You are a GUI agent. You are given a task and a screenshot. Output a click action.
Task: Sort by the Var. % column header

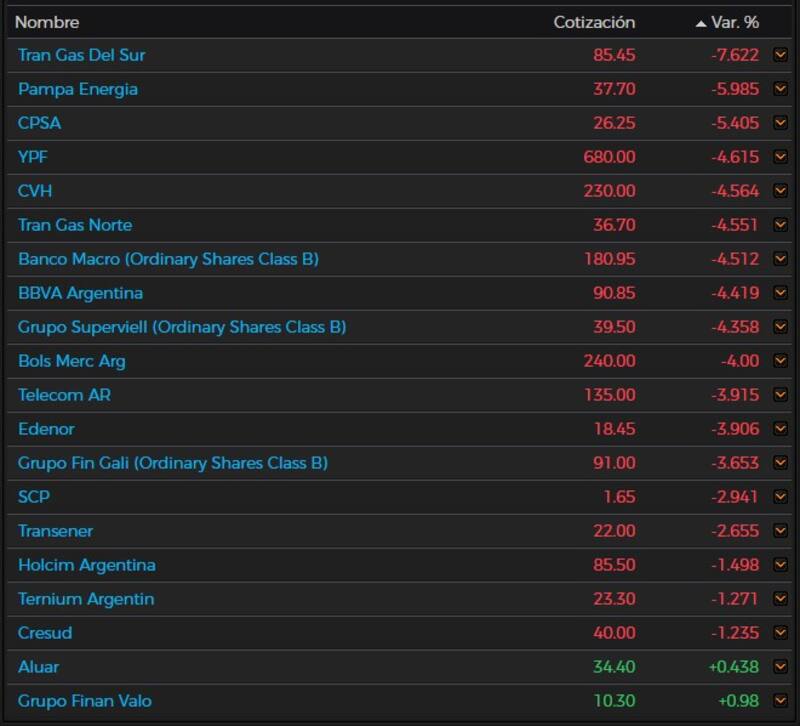pyautogui.click(x=734, y=22)
